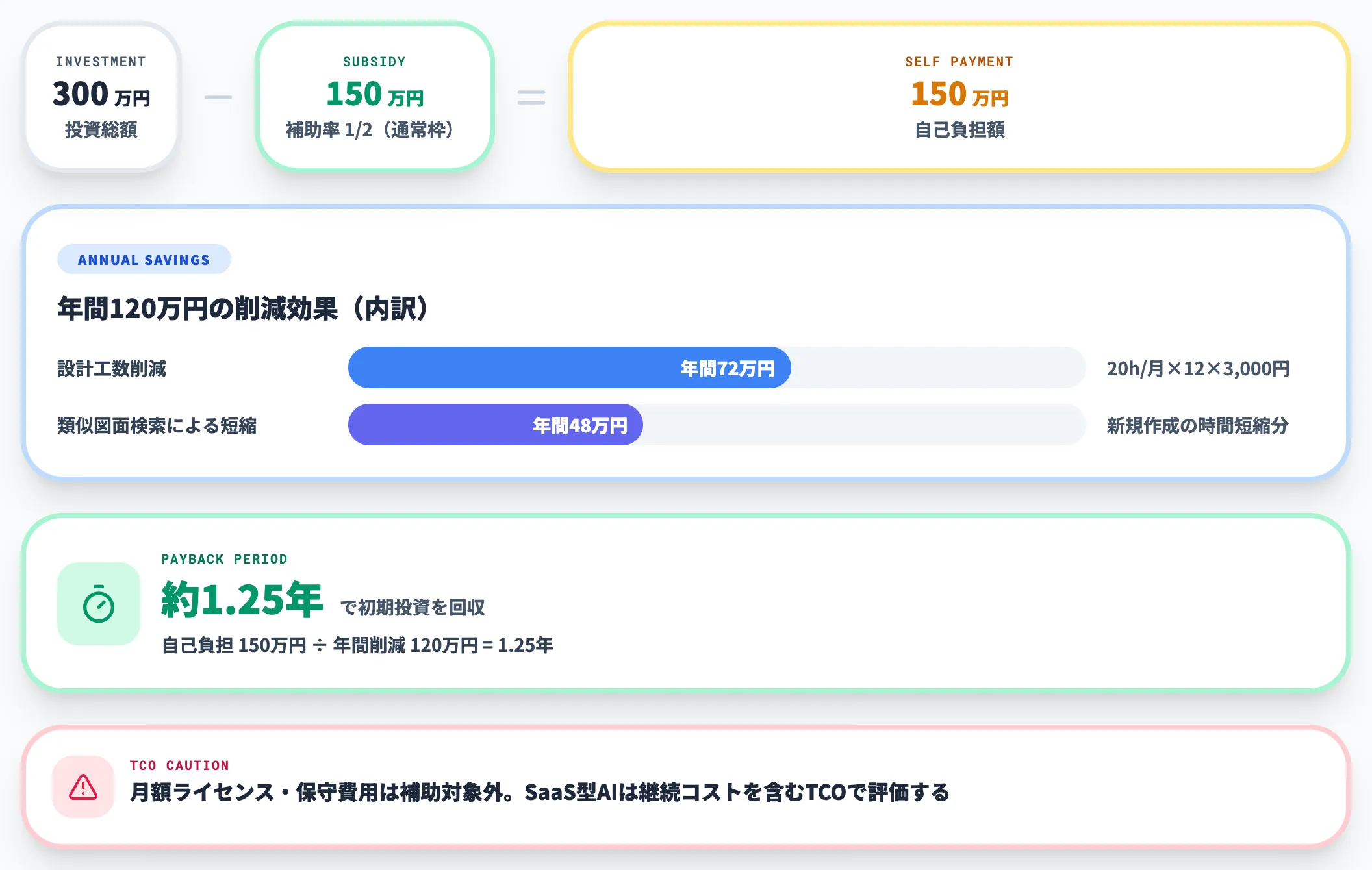Open the PAYBACK PERIOD tab label
This screenshot has height=870, width=1372.
(223, 558)
